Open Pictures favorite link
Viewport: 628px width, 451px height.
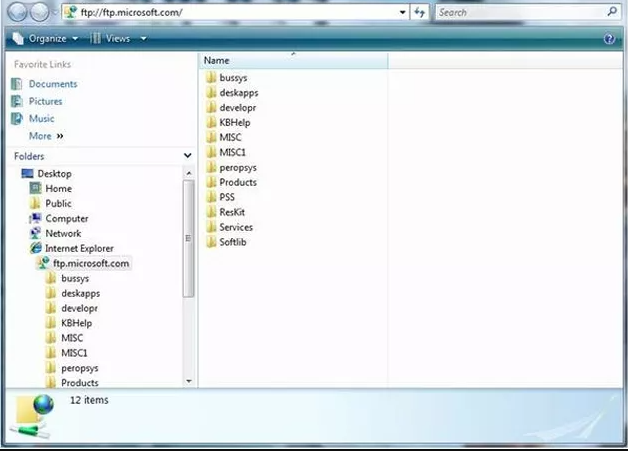tap(45, 101)
